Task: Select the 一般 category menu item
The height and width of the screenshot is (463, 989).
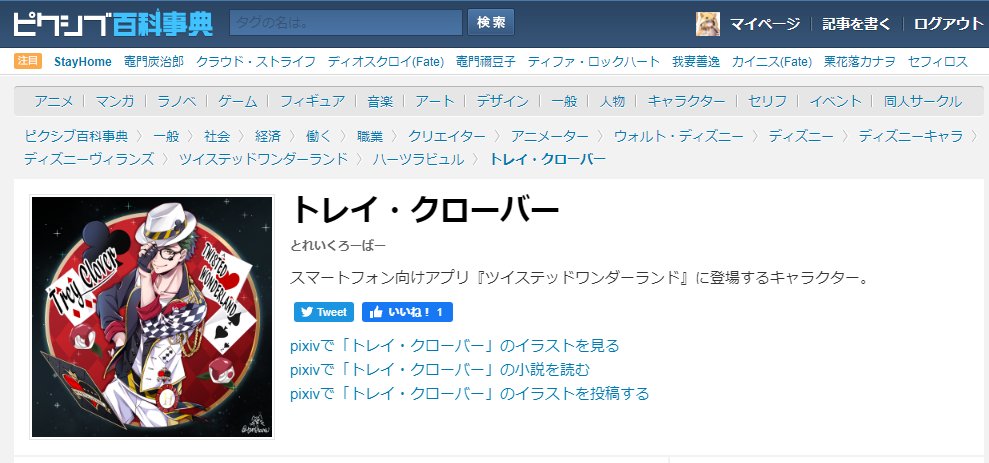Action: tap(564, 101)
